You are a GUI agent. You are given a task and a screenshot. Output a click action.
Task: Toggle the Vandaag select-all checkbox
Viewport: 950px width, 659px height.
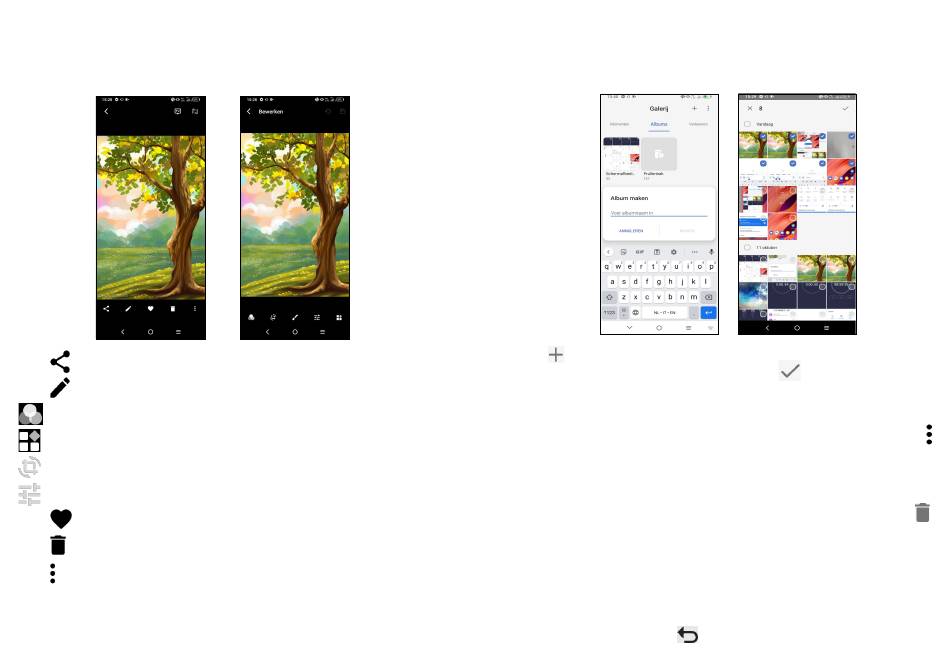[747, 125]
